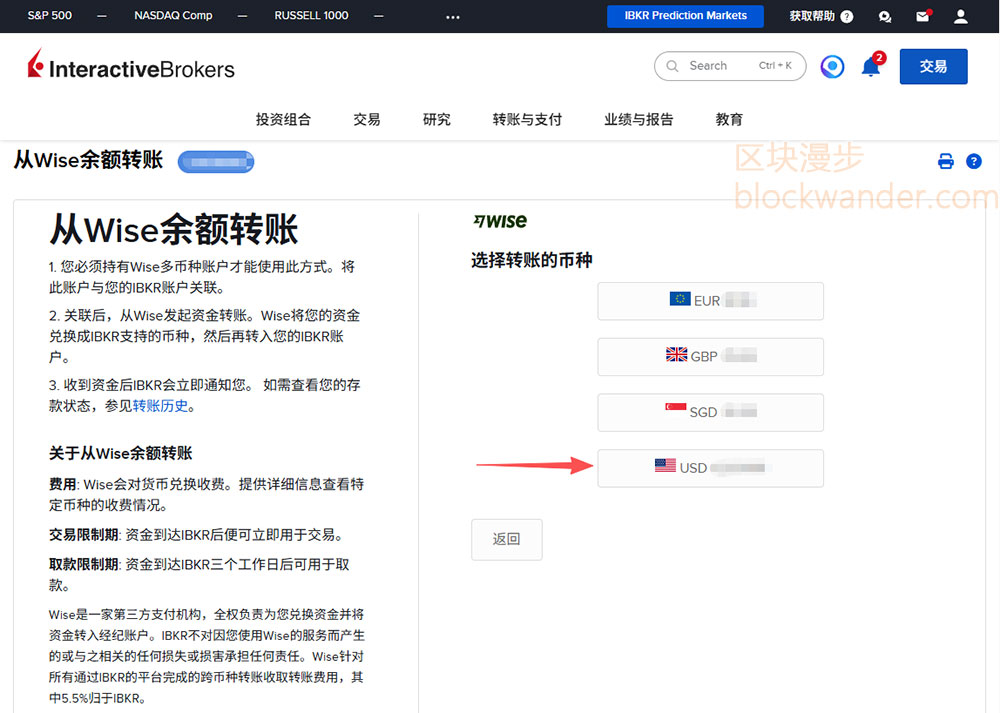Open IBKR Prediction Markets button
Image resolution: width=1000 pixels, height=713 pixels.
(x=686, y=16)
